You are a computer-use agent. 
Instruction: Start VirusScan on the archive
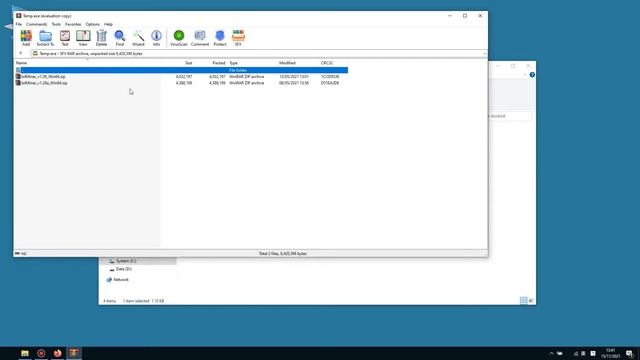179,38
